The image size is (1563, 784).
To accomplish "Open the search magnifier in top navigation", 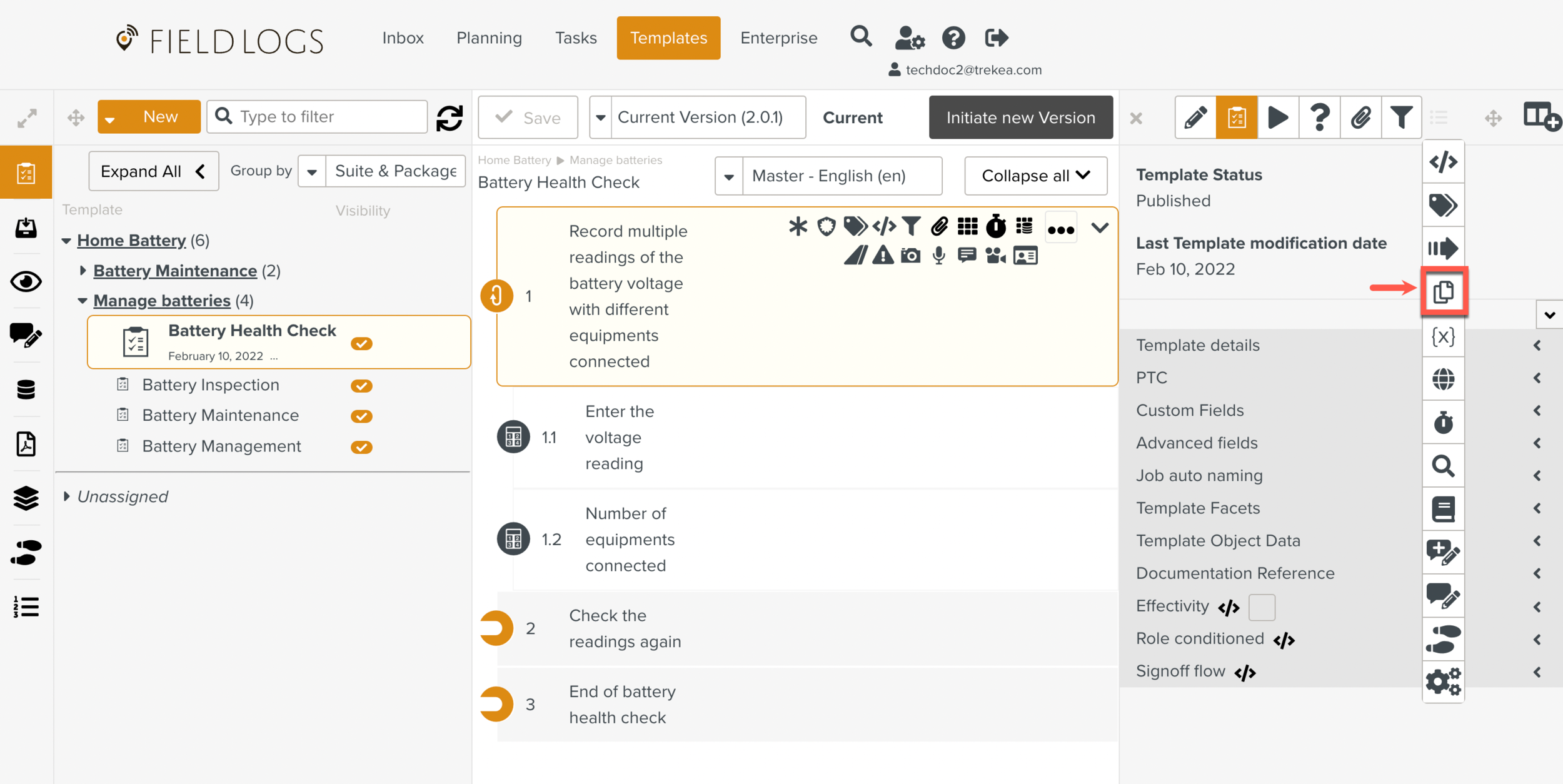I will pyautogui.click(x=861, y=38).
